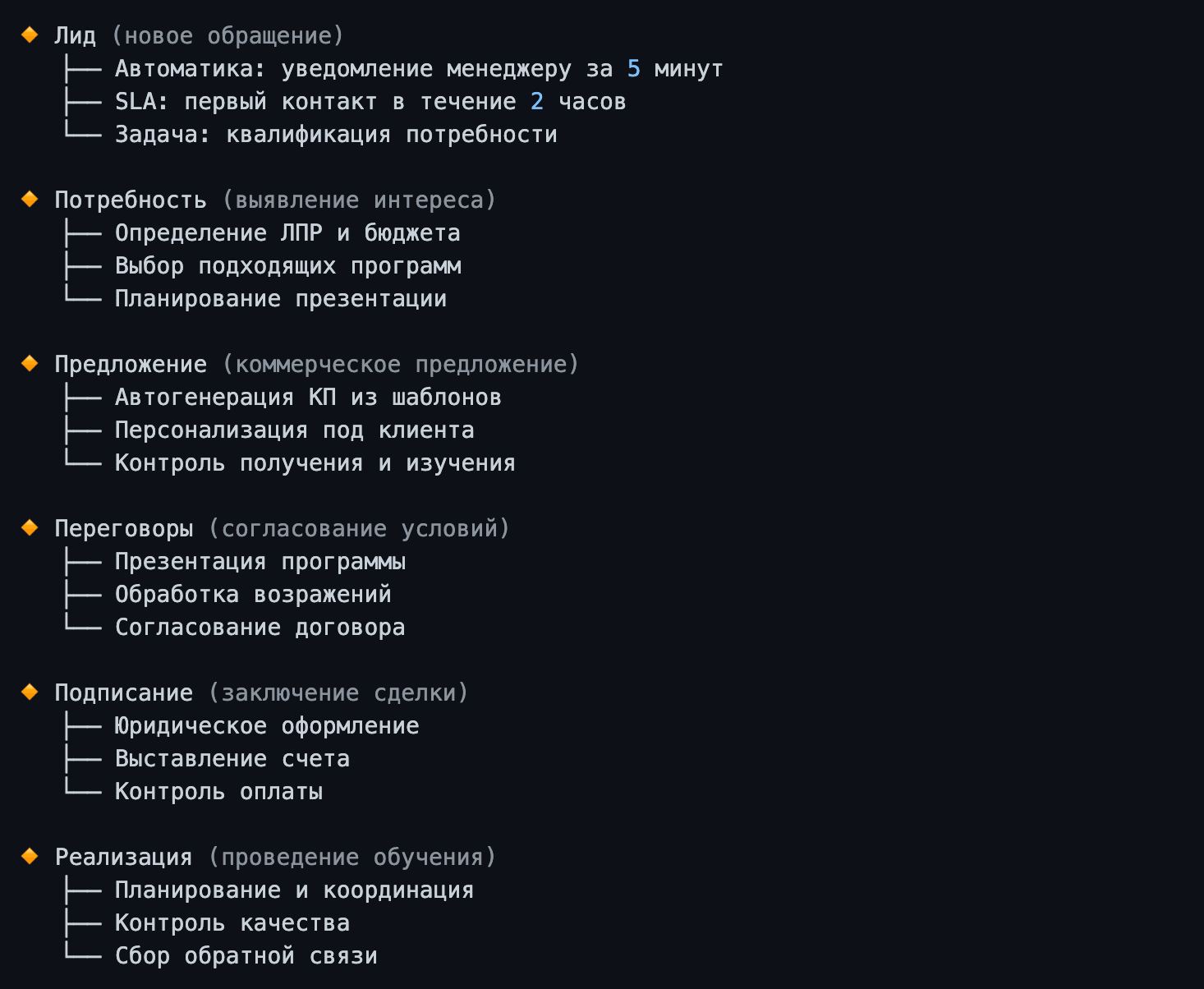Click the blue number 2 in SLA line
This screenshot has height=989, width=1204.
click(x=537, y=102)
